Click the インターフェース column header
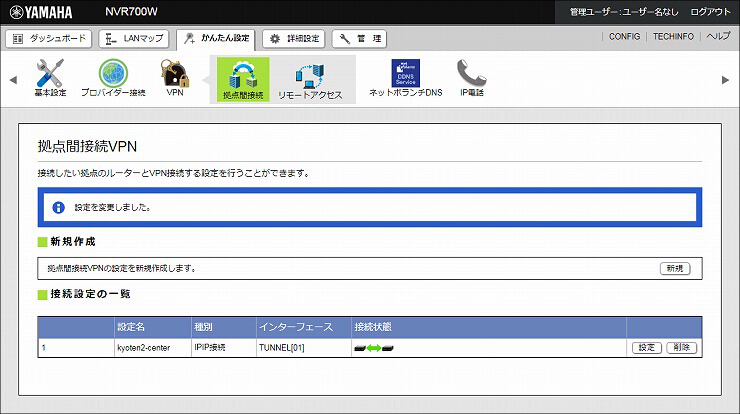 pos(304,327)
